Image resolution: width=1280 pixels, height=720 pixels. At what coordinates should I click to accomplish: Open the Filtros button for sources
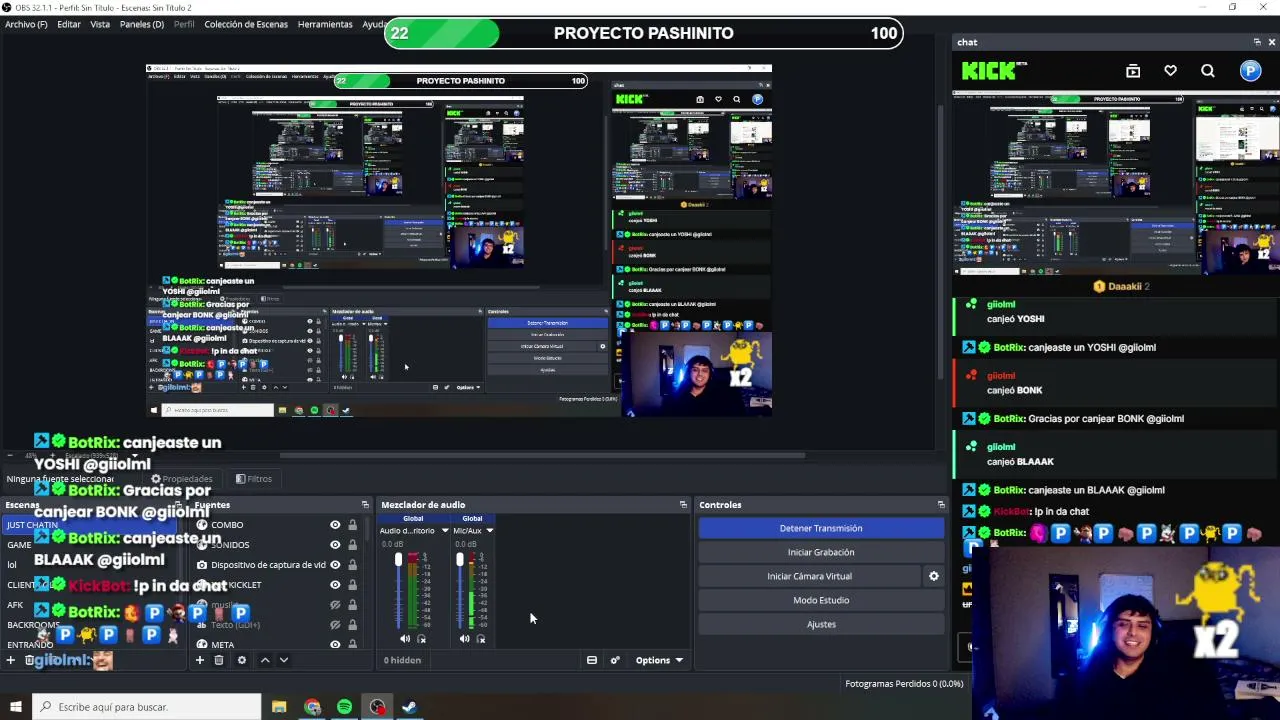coord(254,479)
